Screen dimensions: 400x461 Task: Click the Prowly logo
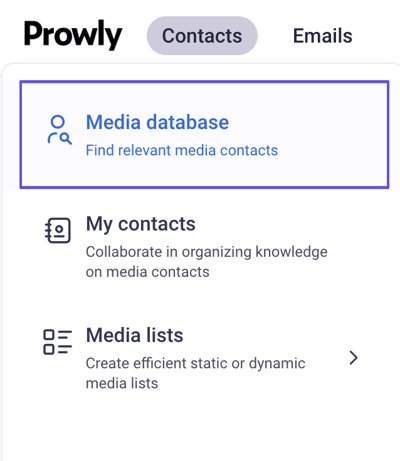pos(73,35)
